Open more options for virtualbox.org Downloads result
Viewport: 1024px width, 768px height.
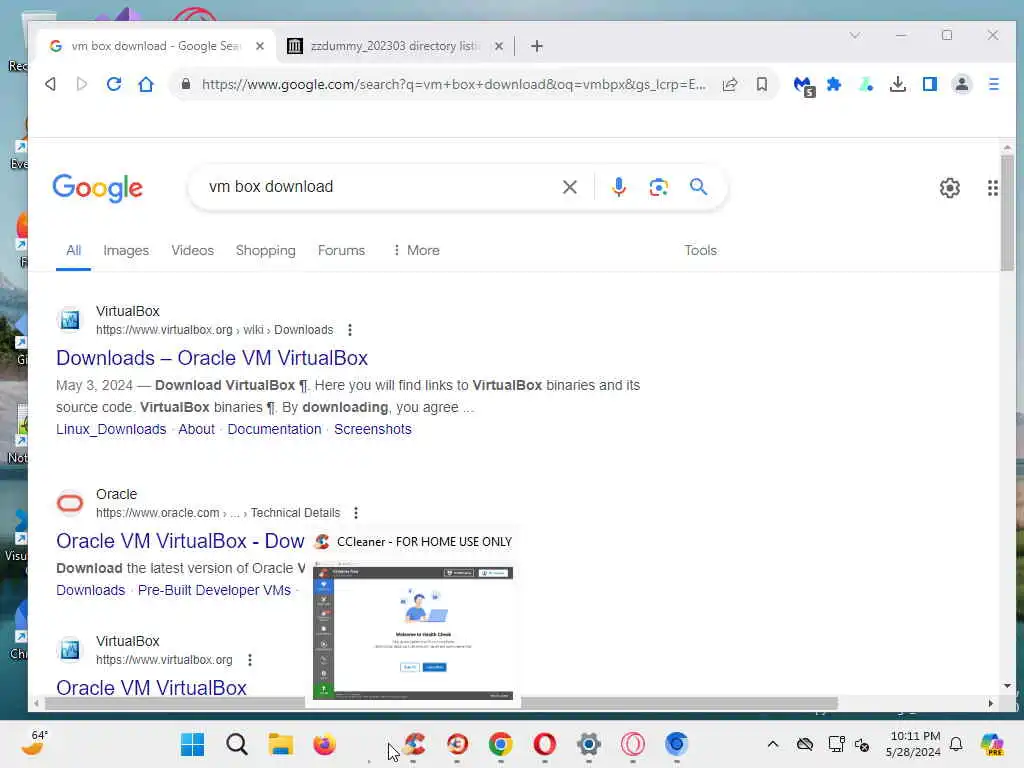coord(350,330)
